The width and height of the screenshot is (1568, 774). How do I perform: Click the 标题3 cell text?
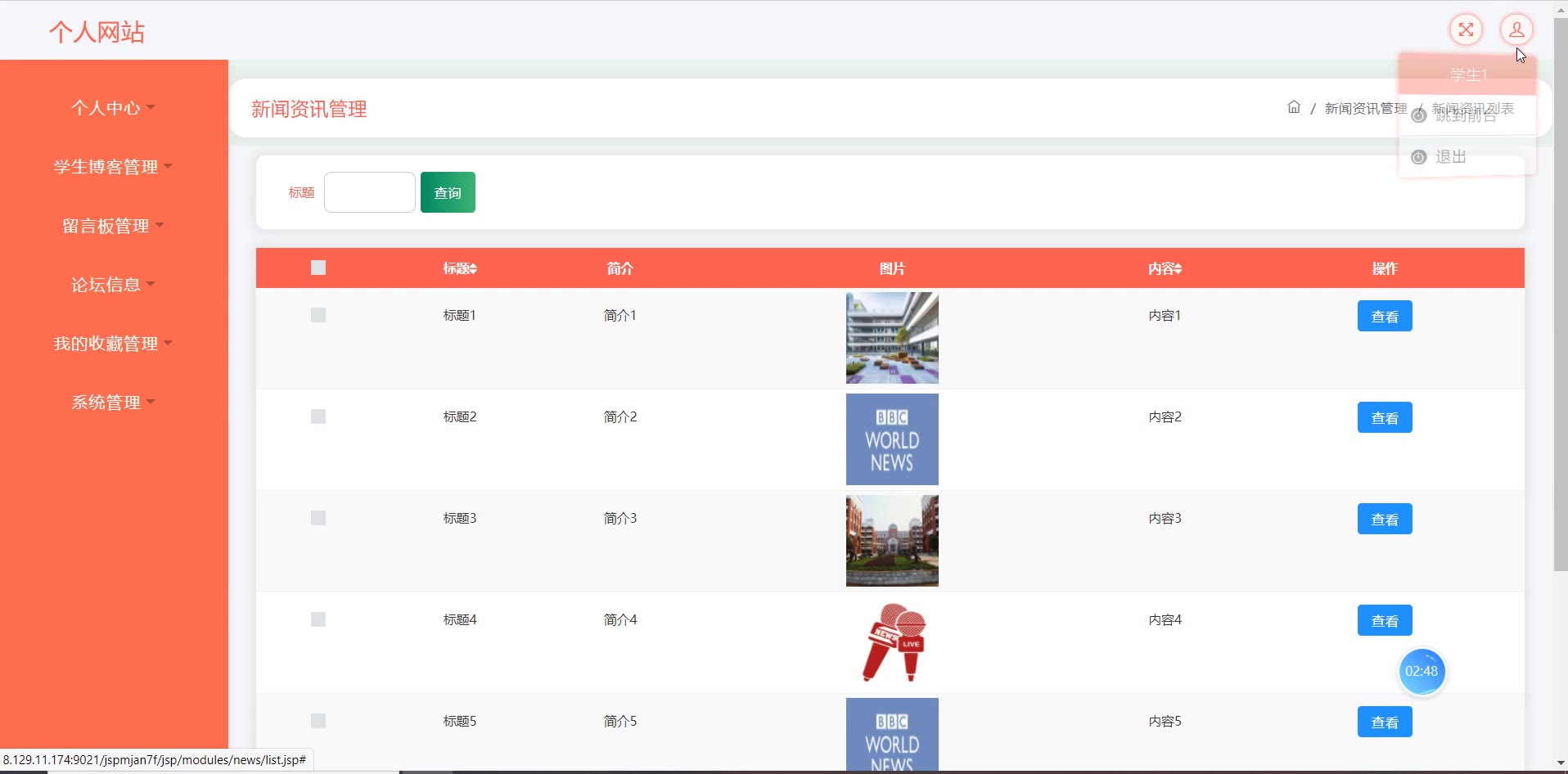460,518
